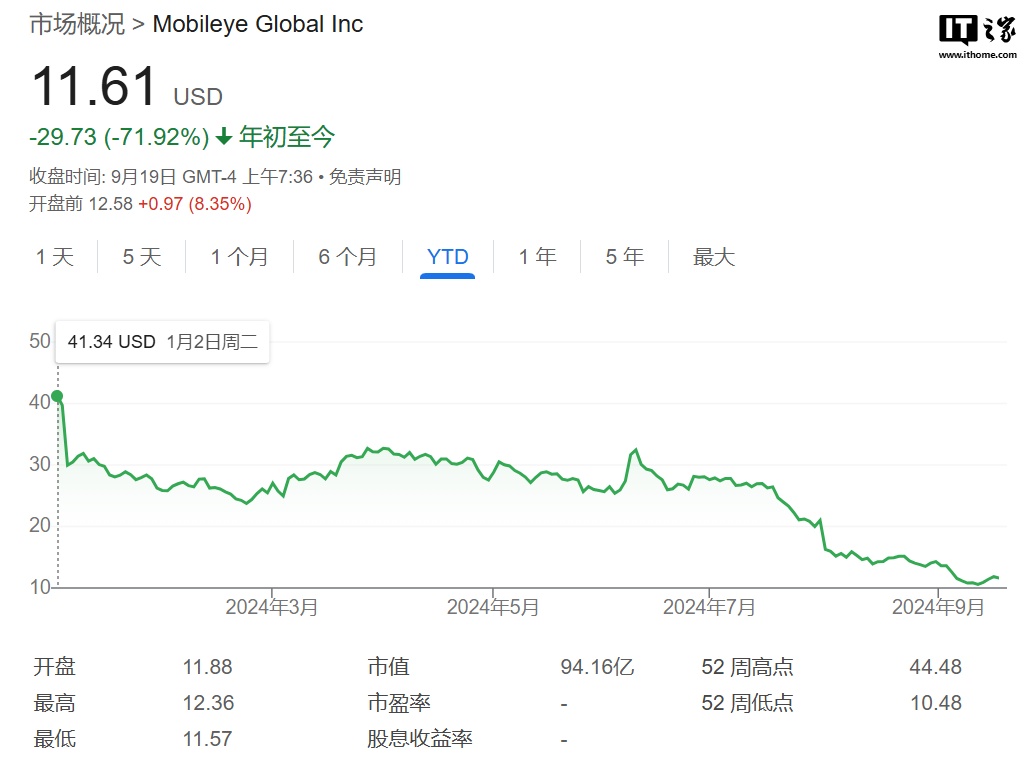Viewport: 1026px width, 763px height.
Task: Switch to the 1 年 range tab
Action: [537, 257]
